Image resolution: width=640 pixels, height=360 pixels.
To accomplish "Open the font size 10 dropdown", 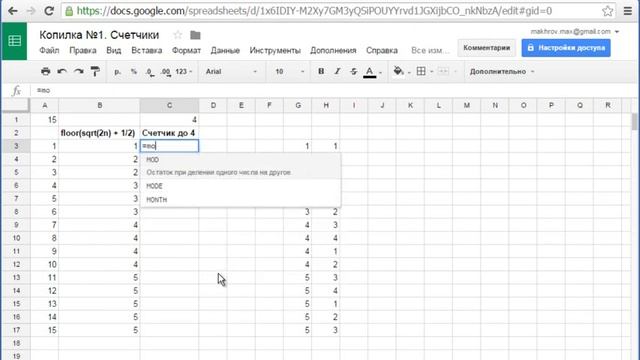I will pos(289,71).
